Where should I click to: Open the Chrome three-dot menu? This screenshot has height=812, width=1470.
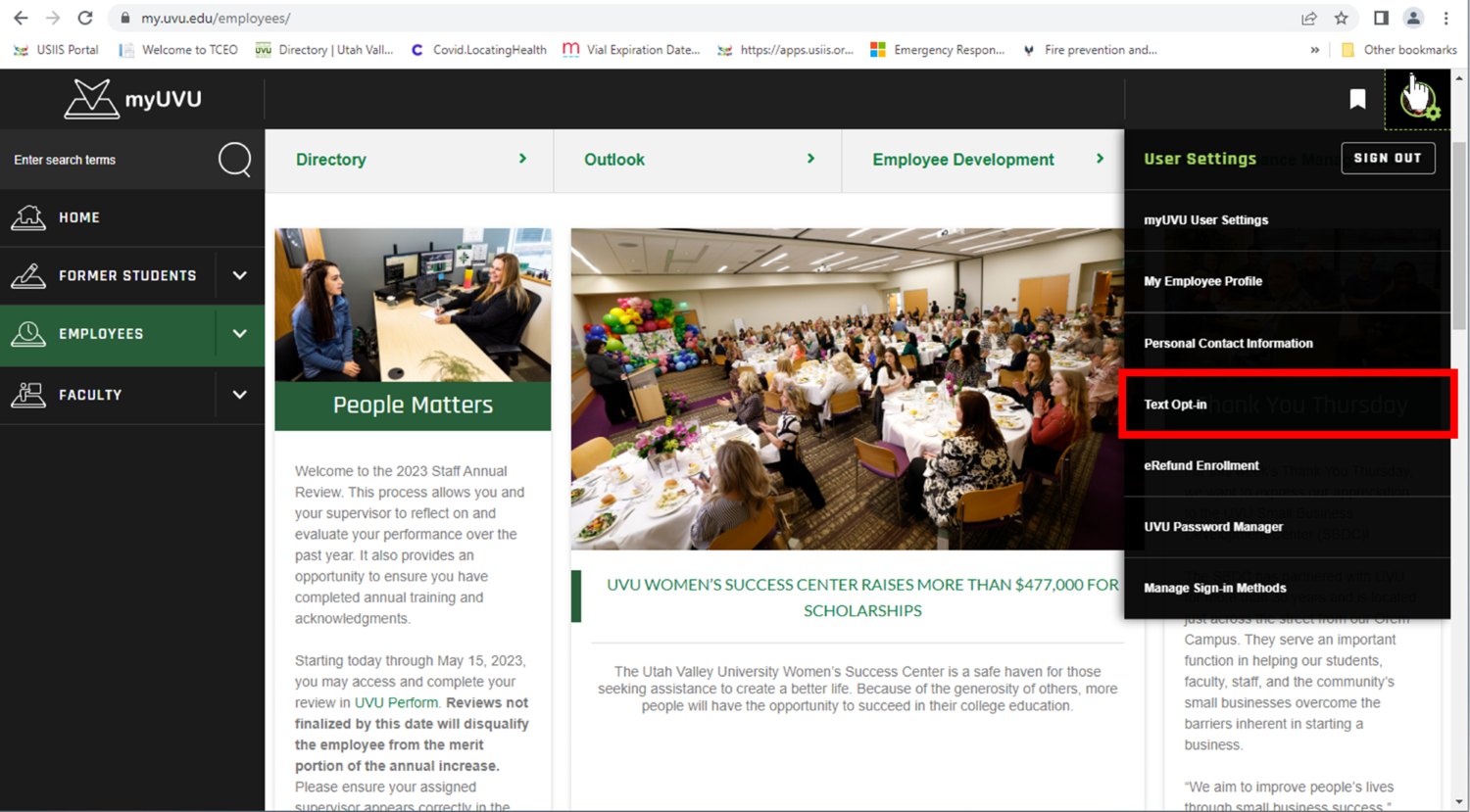tap(1445, 18)
